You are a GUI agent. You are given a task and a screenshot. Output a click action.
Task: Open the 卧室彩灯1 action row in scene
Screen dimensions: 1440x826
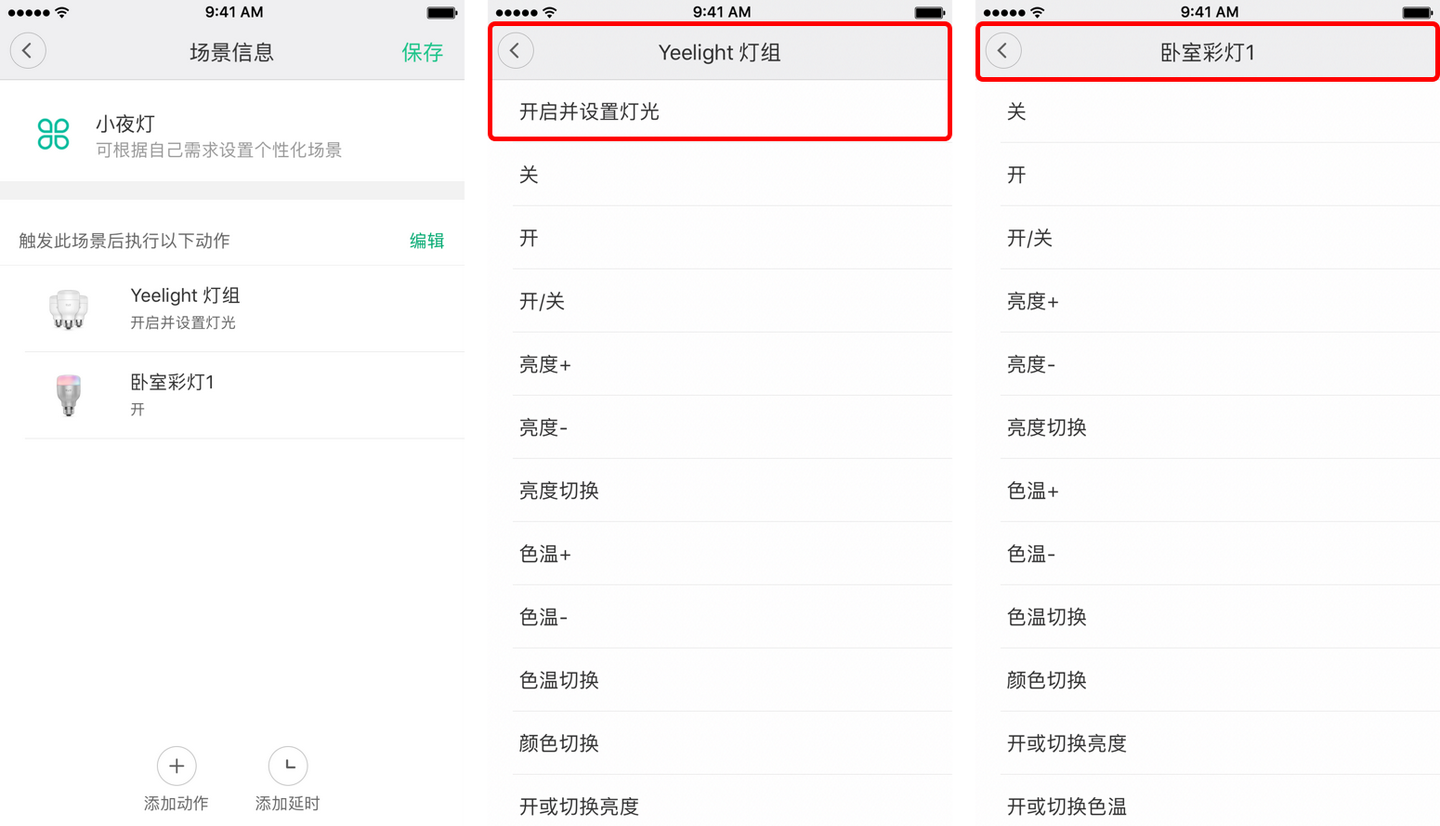(x=244, y=395)
